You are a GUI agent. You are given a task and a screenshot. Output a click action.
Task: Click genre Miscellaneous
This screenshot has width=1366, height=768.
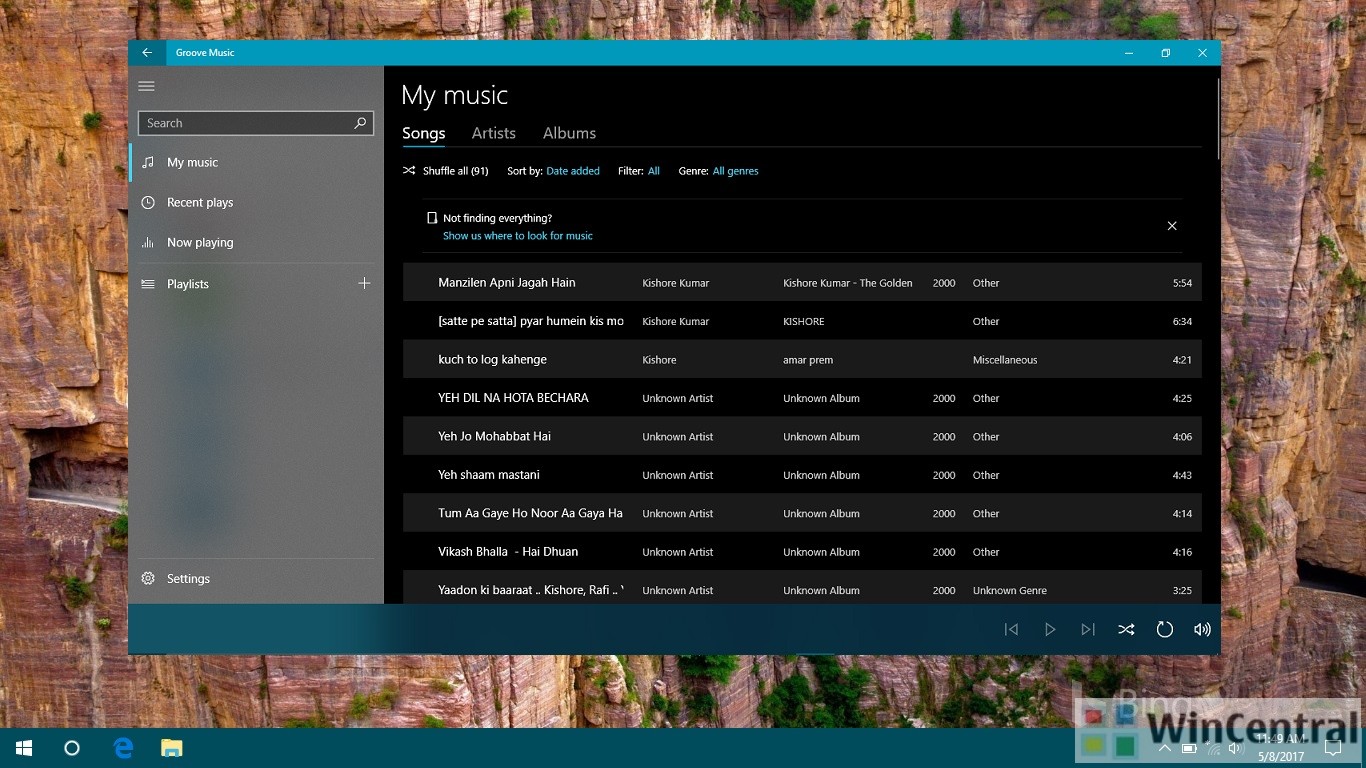pyautogui.click(x=1005, y=360)
